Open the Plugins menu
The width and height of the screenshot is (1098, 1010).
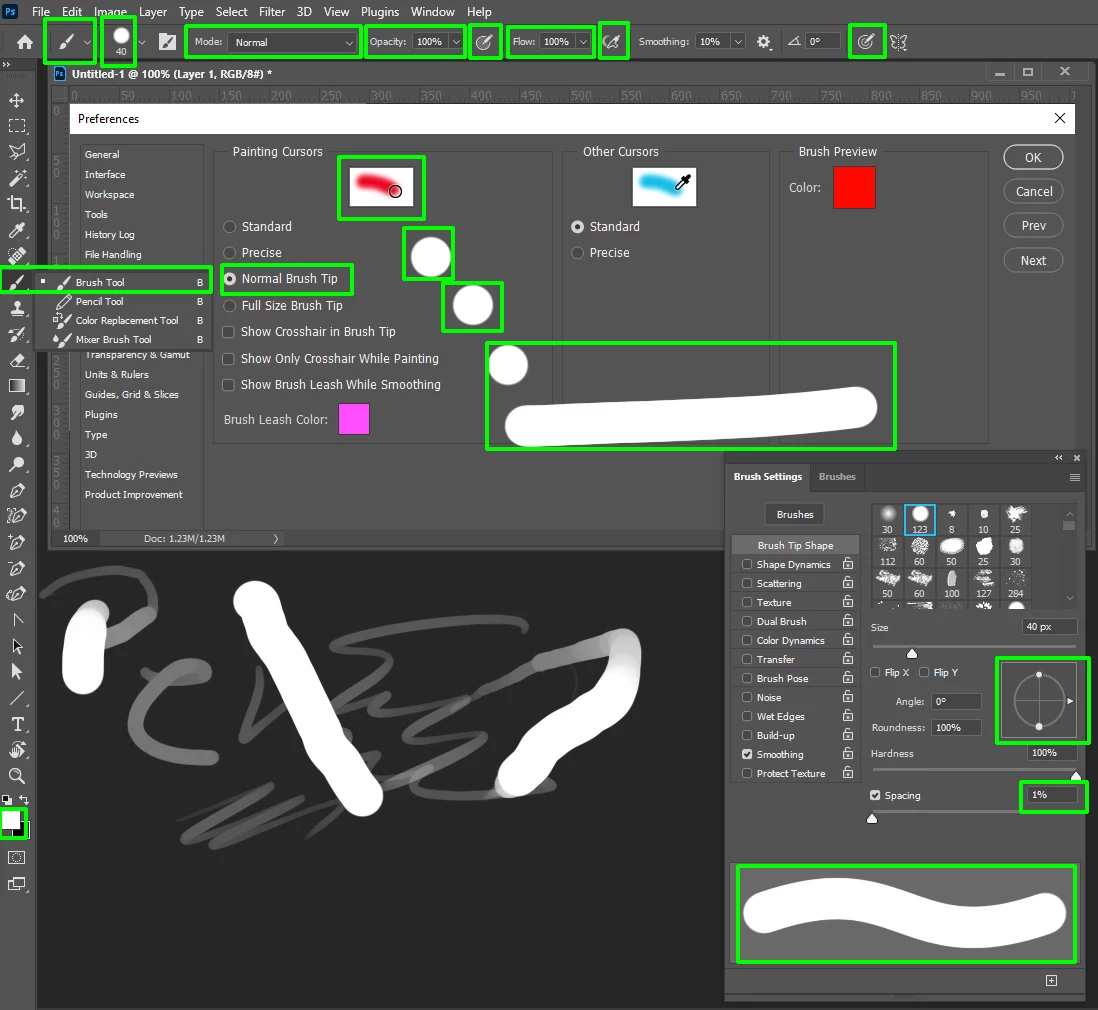click(380, 12)
